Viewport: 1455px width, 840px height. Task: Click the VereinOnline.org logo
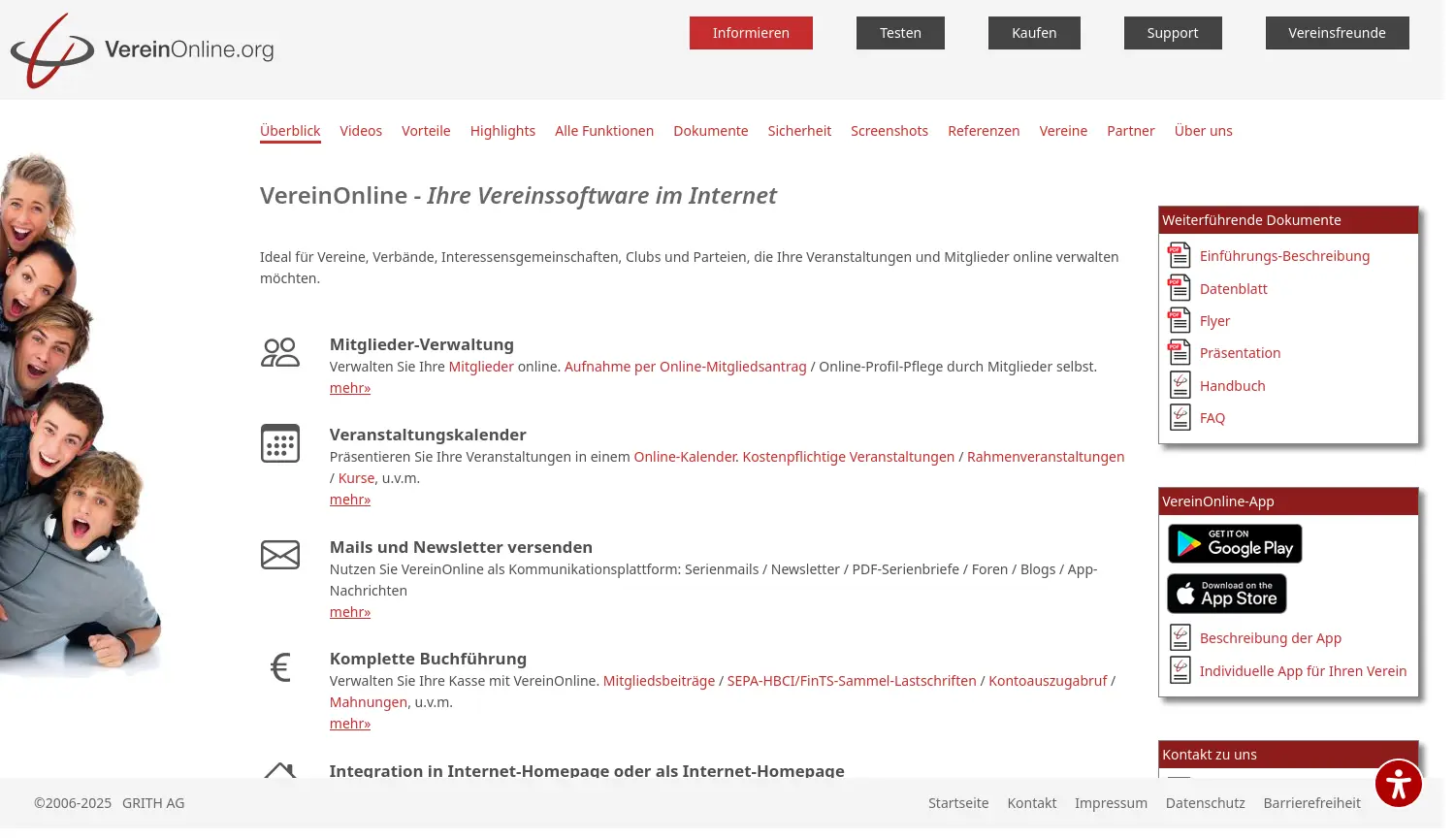(x=143, y=49)
